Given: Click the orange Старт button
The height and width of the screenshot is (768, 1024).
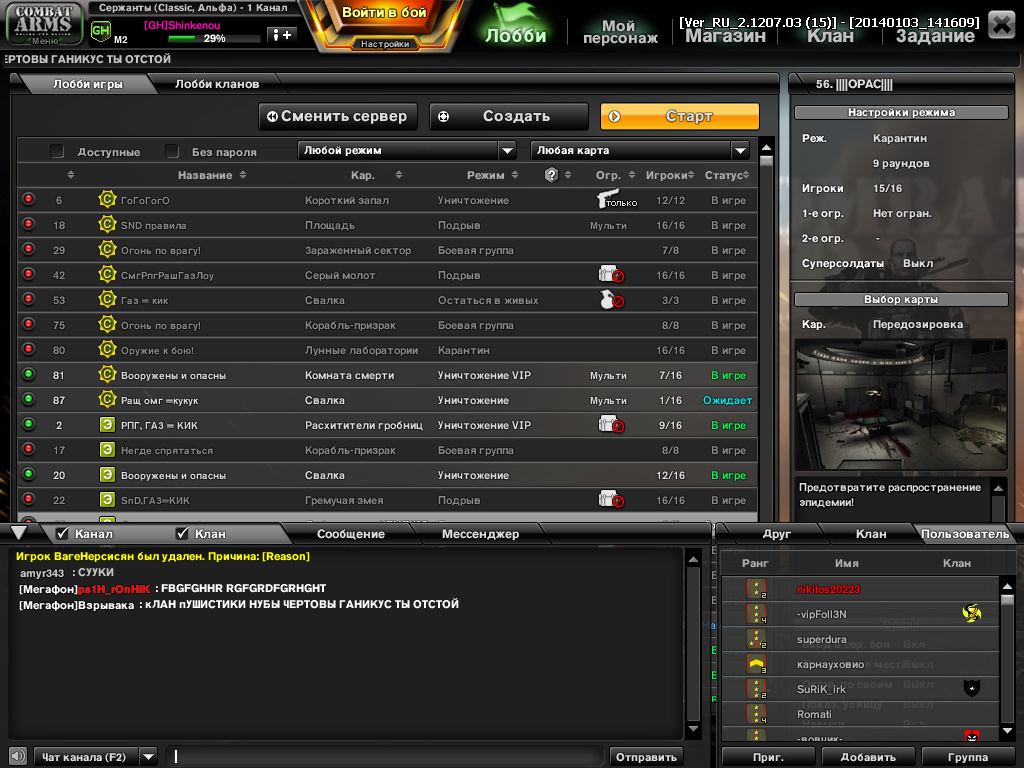Looking at the screenshot, I should point(680,116).
